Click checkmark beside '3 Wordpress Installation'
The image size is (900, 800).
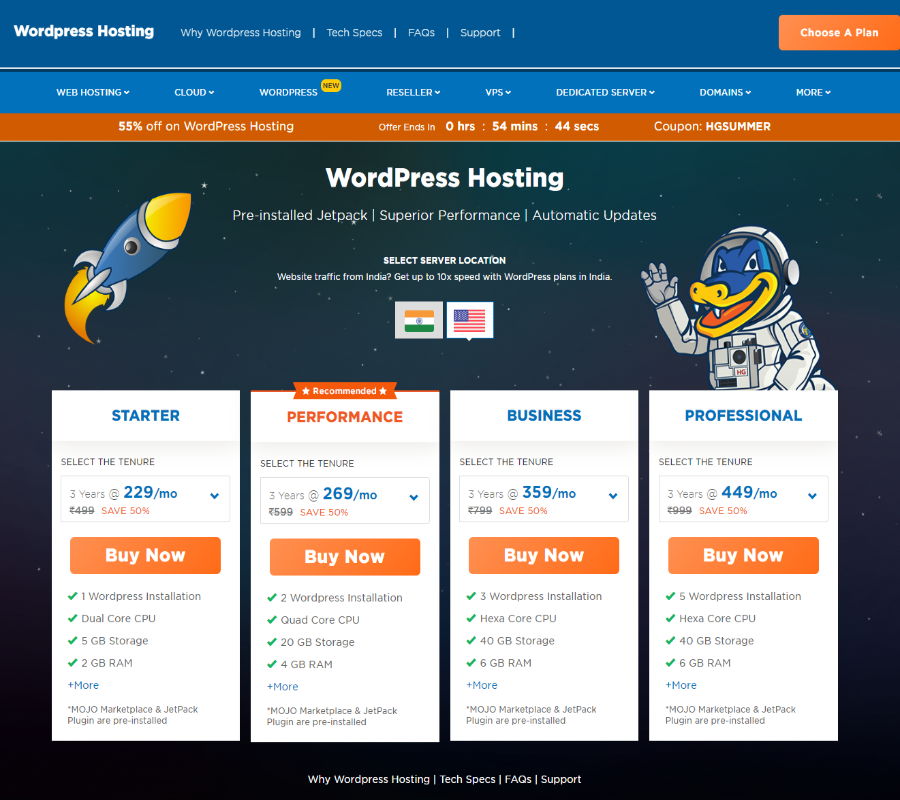pos(471,596)
